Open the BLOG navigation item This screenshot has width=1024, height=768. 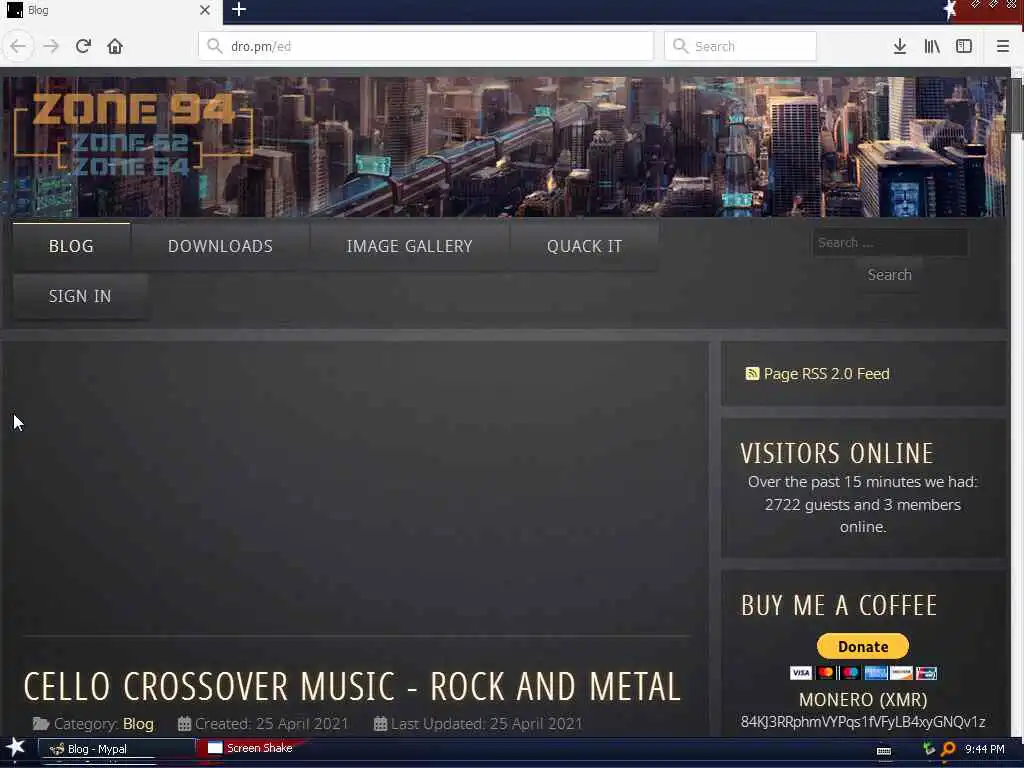(71, 246)
